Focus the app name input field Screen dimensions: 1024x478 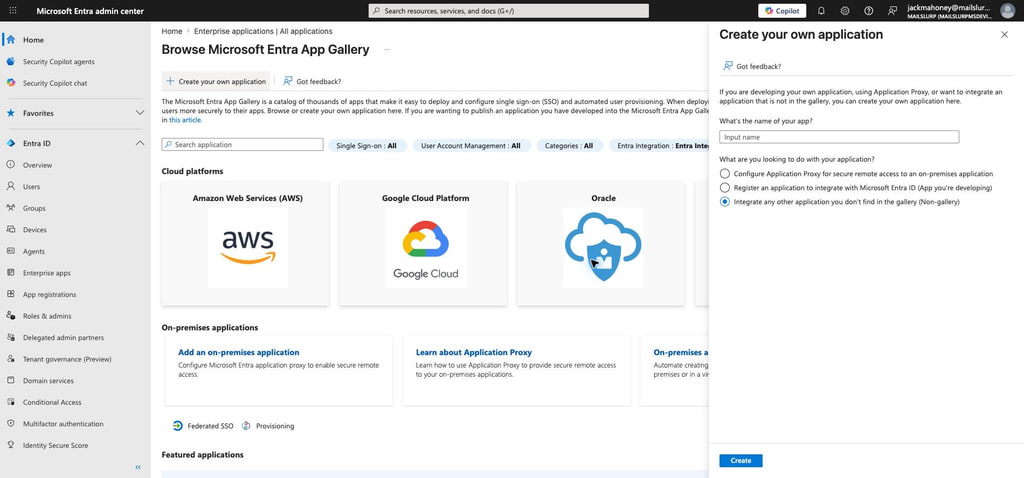839,137
